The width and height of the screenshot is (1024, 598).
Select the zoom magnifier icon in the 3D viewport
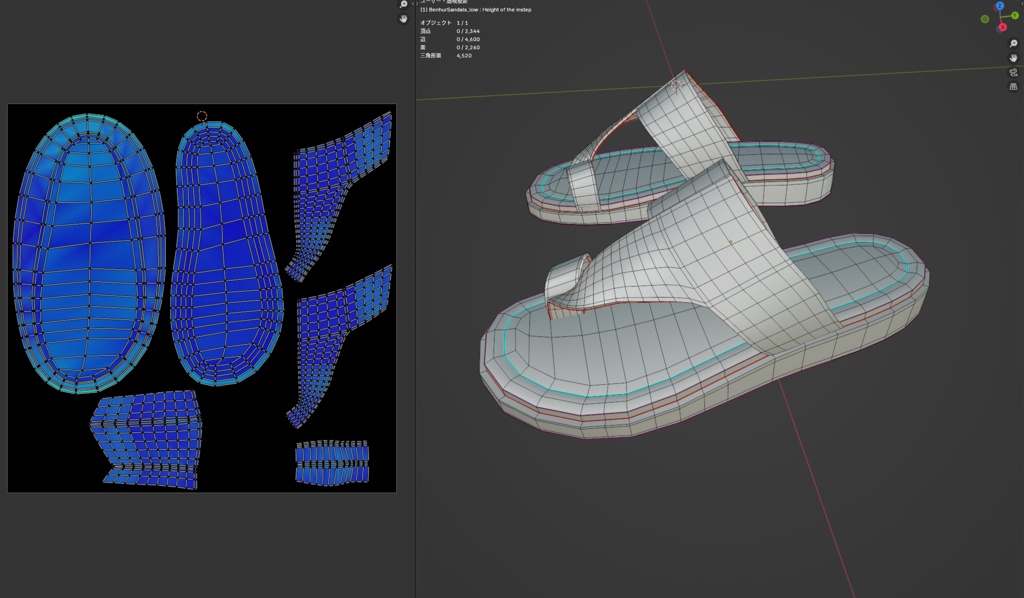1013,43
